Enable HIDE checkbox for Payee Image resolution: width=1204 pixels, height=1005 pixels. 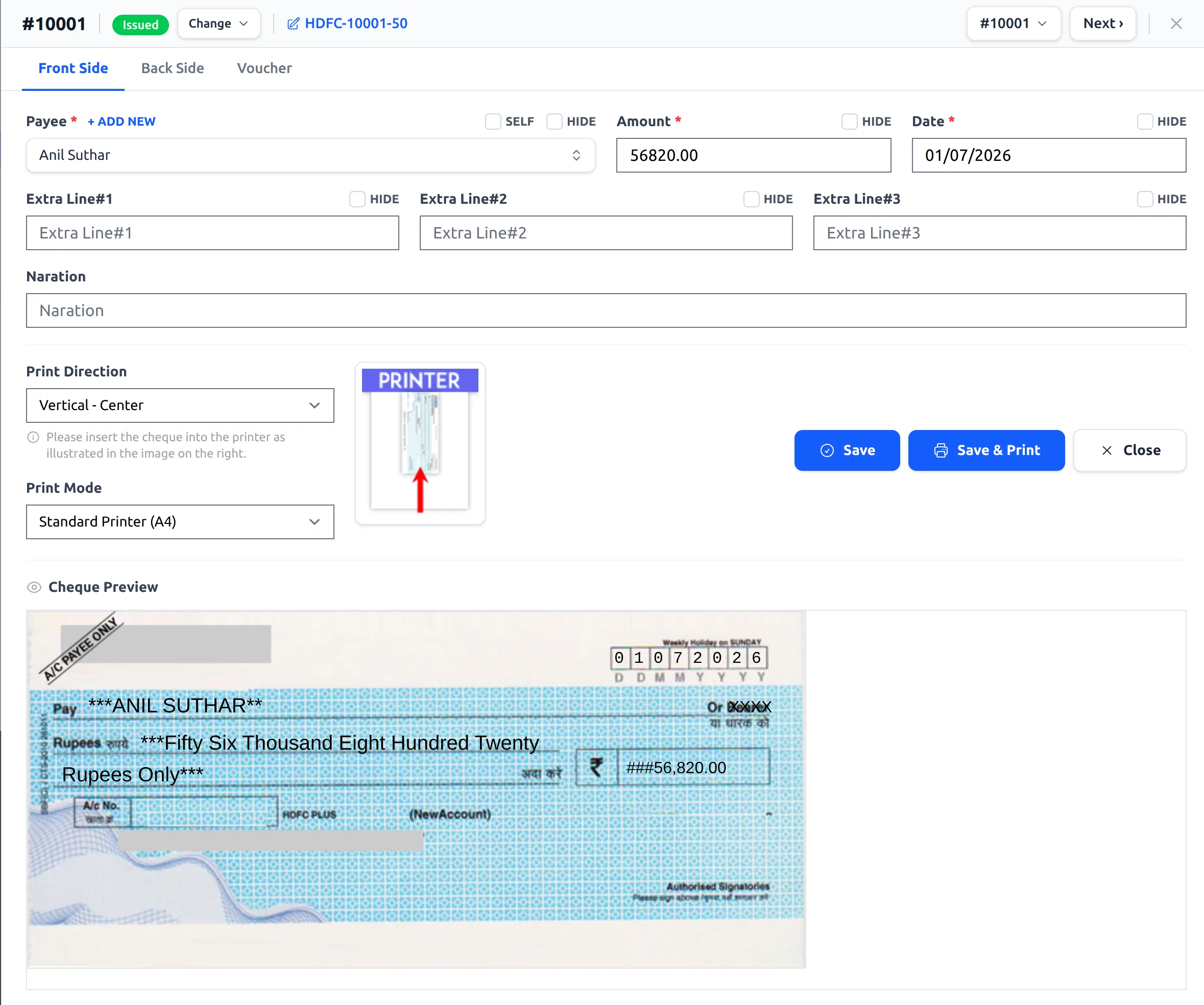click(554, 122)
